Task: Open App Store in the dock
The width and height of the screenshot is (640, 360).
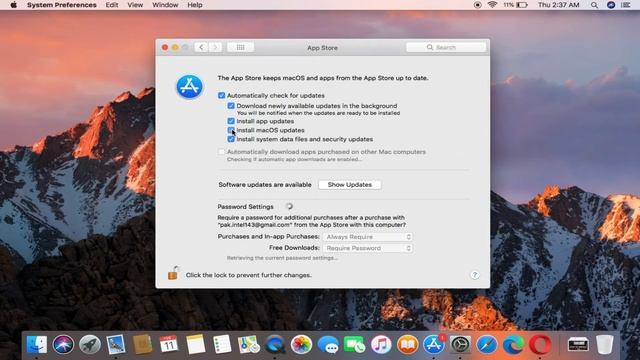Action: pyautogui.click(x=434, y=344)
